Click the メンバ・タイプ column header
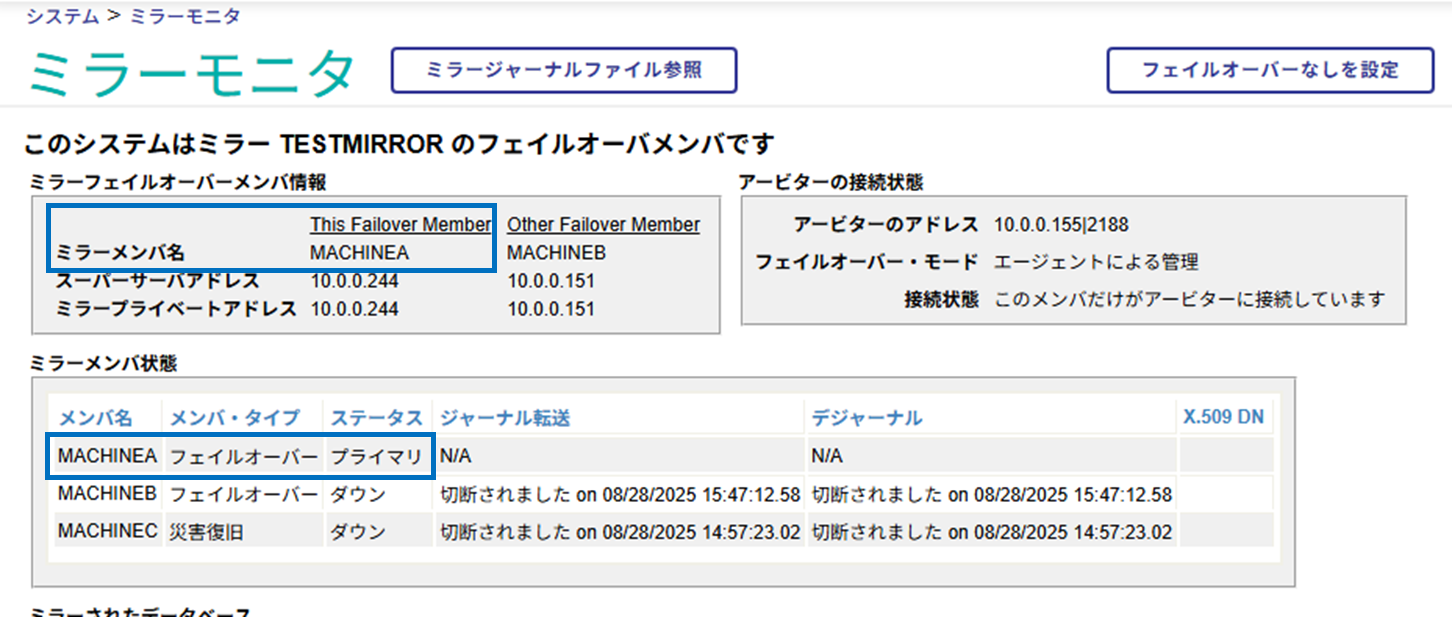 click(234, 418)
